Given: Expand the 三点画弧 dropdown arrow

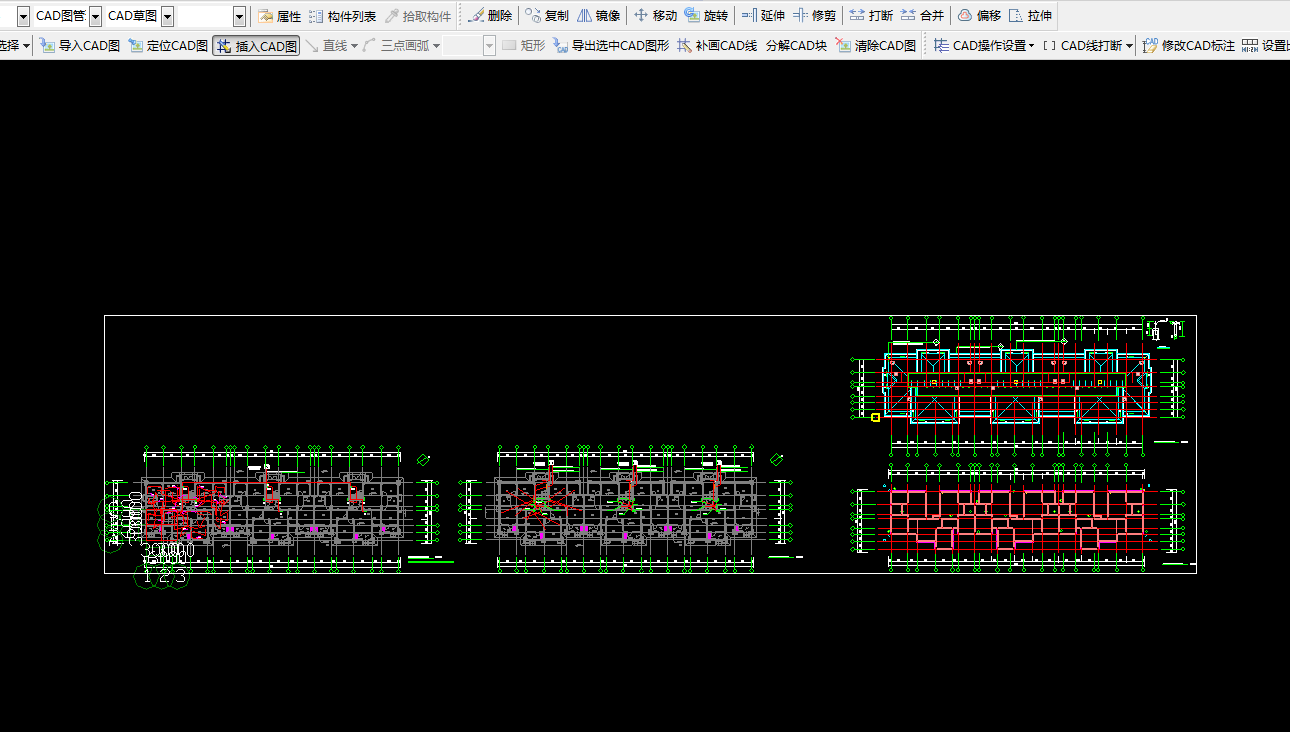Looking at the screenshot, I should click(x=436, y=46).
